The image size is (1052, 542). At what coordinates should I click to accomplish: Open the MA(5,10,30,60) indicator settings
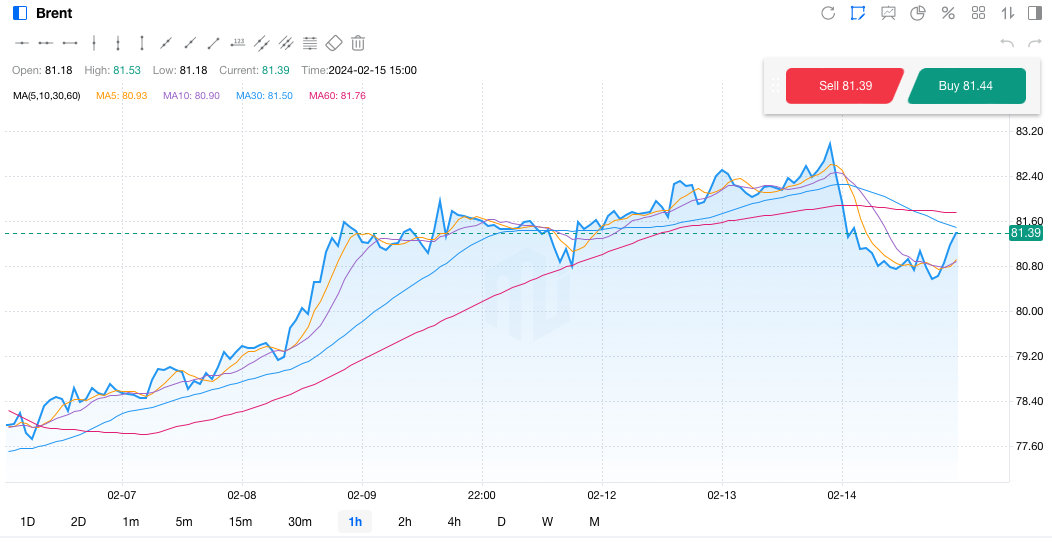pyautogui.click(x=46, y=96)
